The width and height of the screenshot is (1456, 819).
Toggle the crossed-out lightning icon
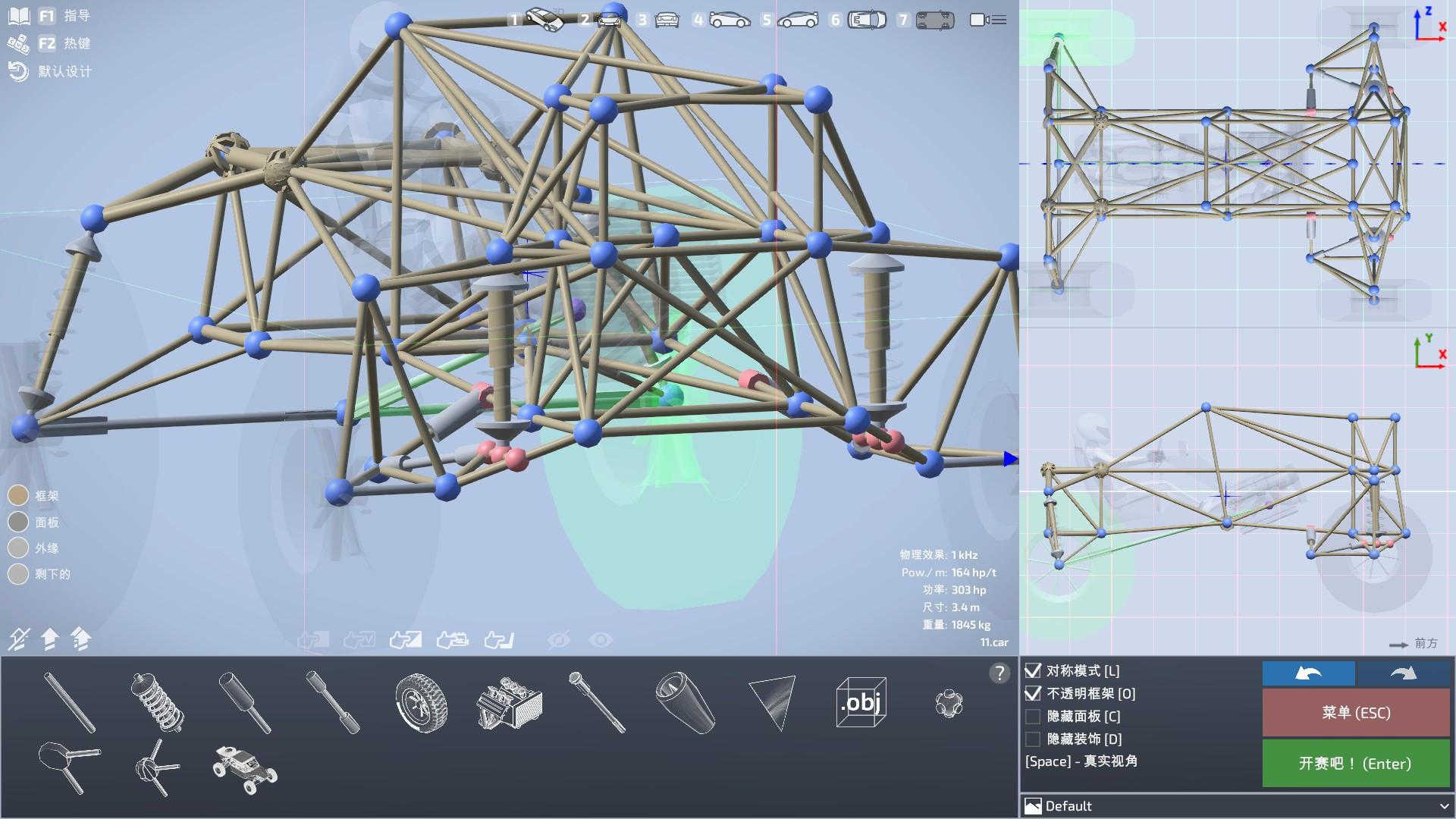click(19, 639)
